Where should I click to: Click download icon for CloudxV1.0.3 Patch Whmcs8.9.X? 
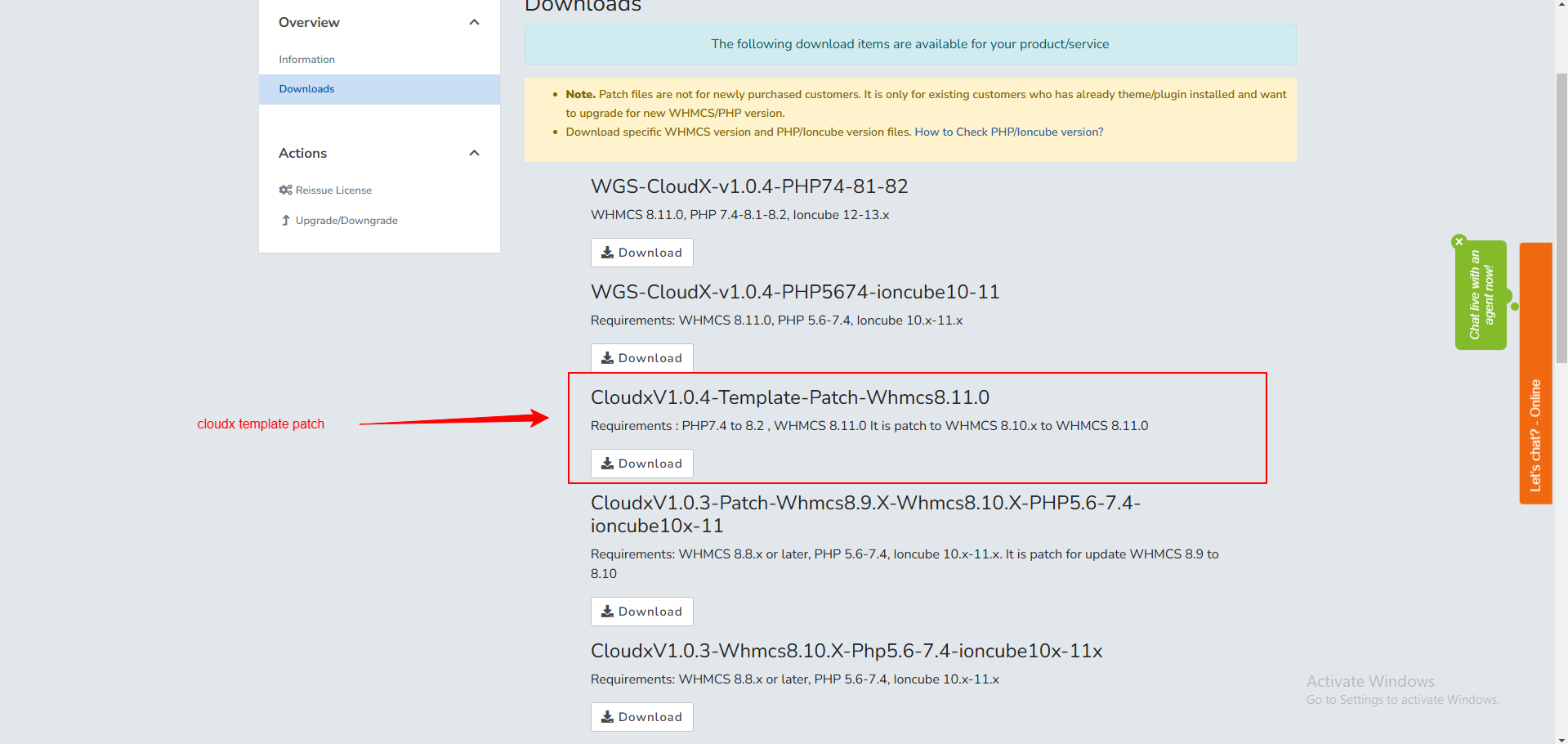pos(607,612)
